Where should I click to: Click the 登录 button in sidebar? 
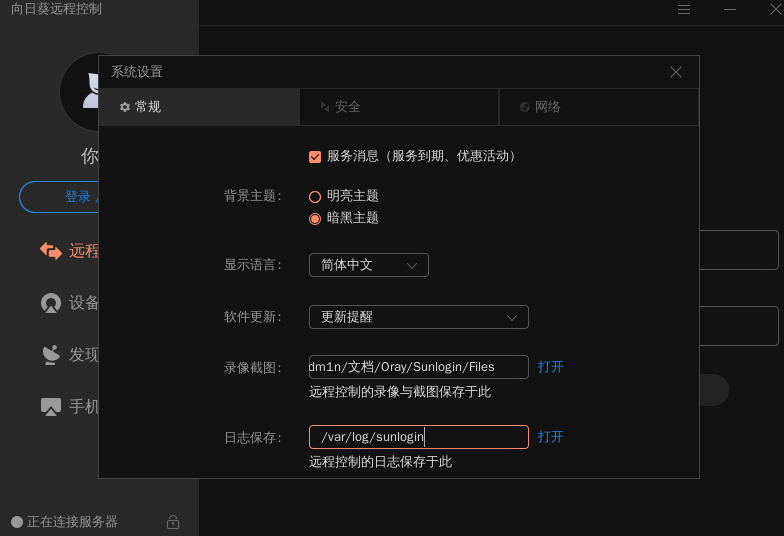click(x=59, y=197)
